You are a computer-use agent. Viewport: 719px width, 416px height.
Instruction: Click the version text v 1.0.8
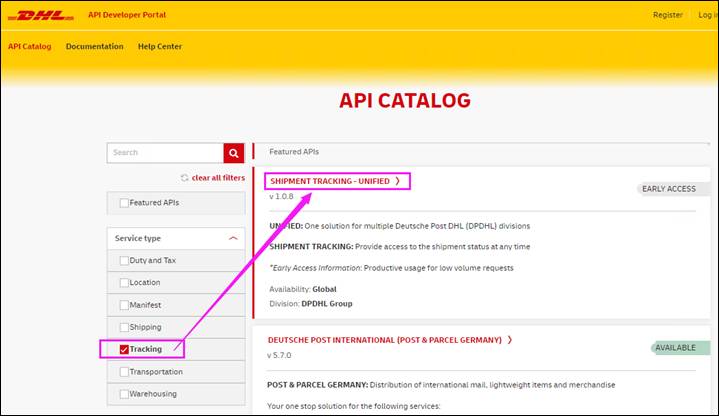(281, 196)
